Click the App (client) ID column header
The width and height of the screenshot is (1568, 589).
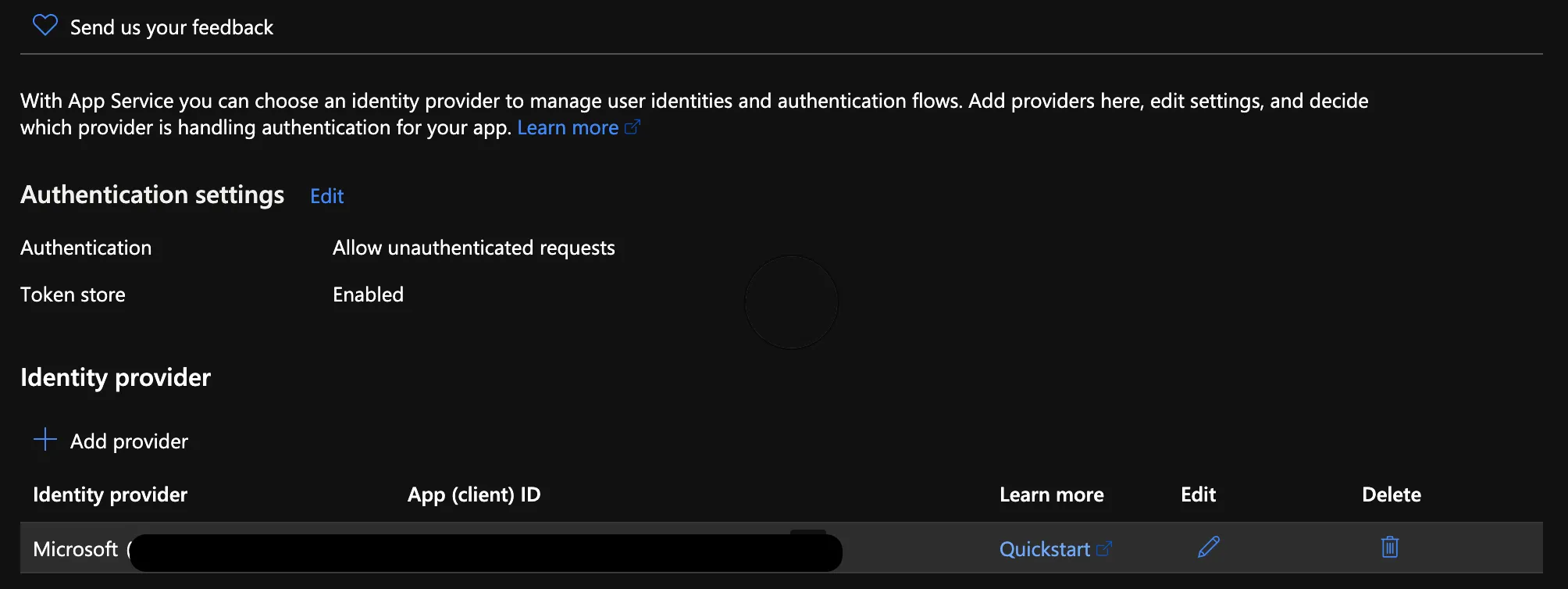pyautogui.click(x=473, y=494)
